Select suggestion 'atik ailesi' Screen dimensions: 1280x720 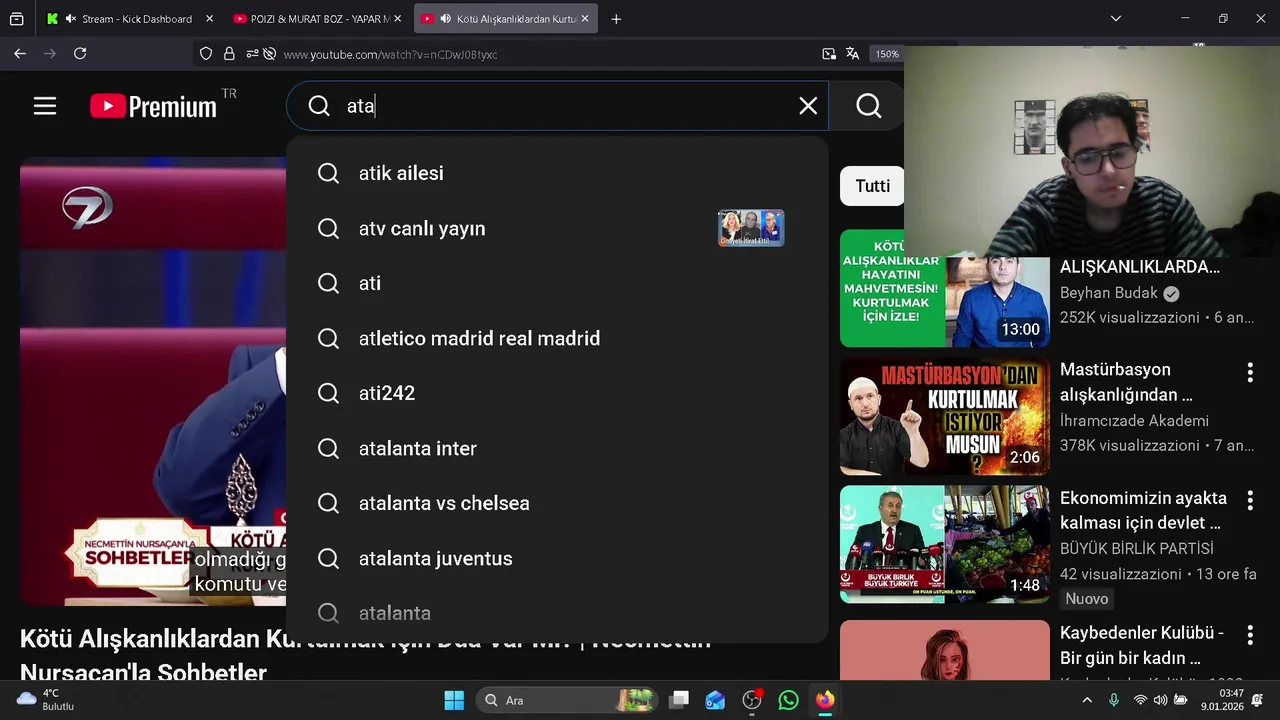557,173
